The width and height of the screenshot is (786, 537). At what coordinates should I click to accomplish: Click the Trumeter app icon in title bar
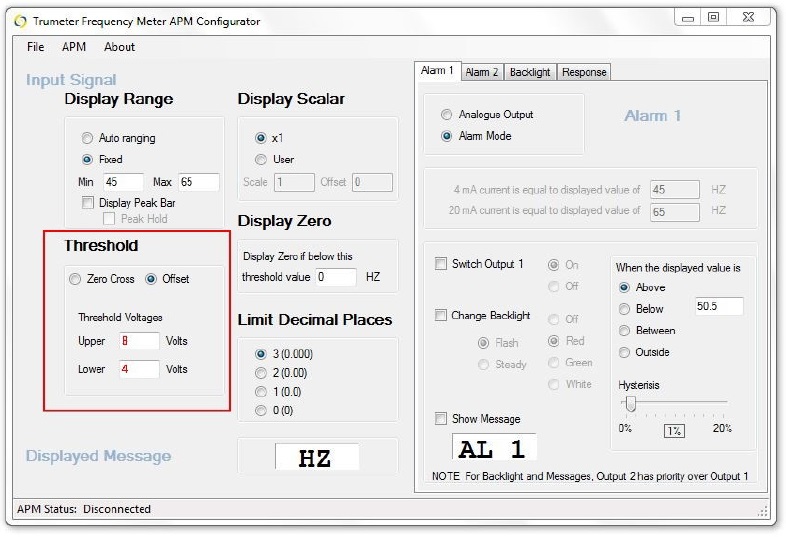pyautogui.click(x=20, y=21)
